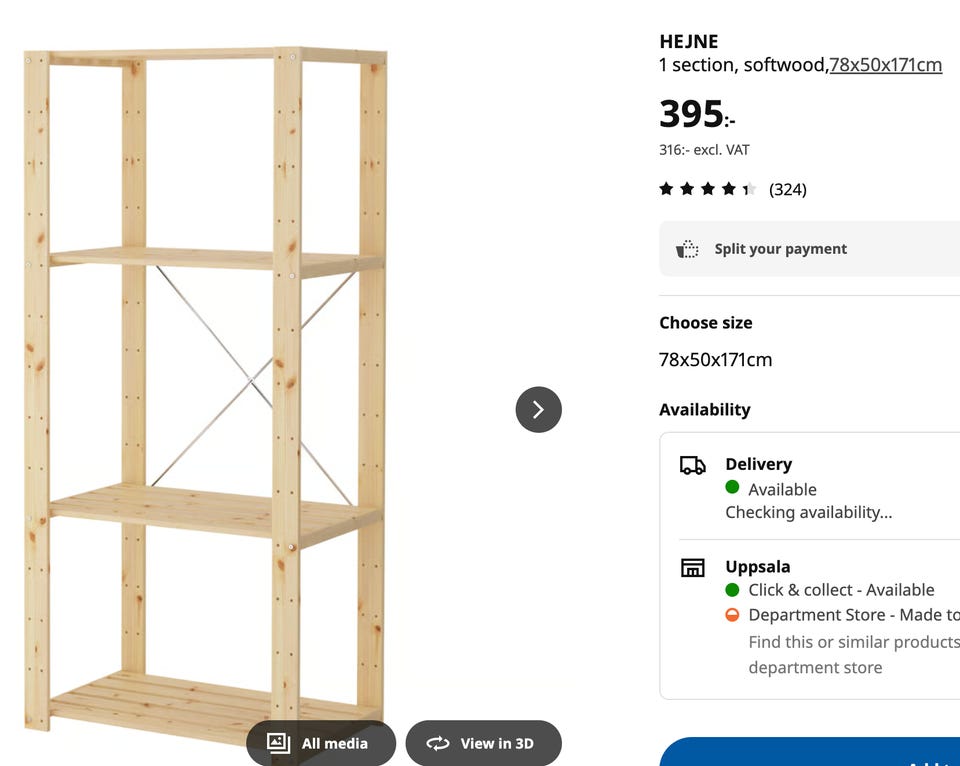
Task: Click the Split your payment icon
Action: coord(687,249)
